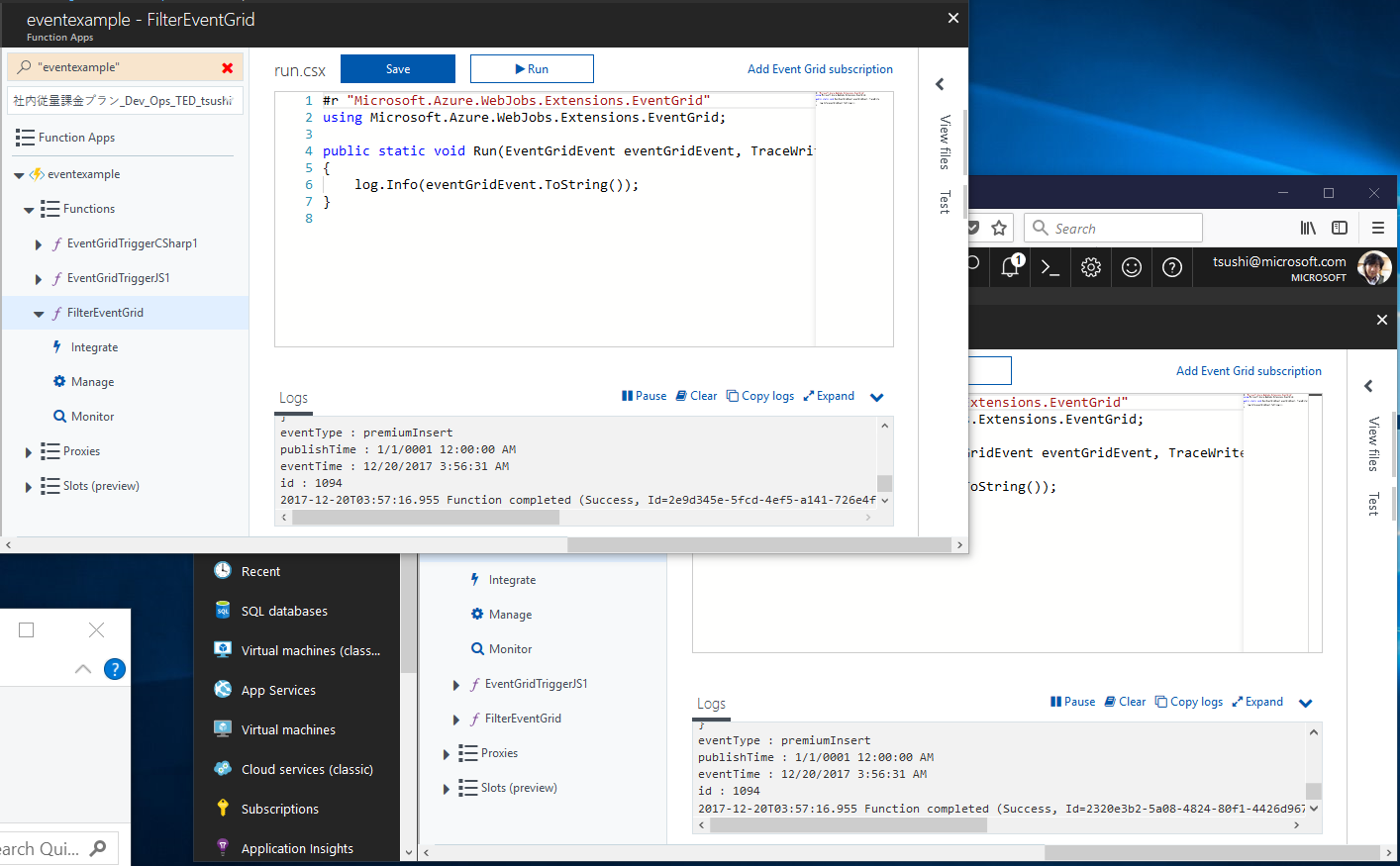Expand Slots (preview) in front window

click(x=29, y=487)
